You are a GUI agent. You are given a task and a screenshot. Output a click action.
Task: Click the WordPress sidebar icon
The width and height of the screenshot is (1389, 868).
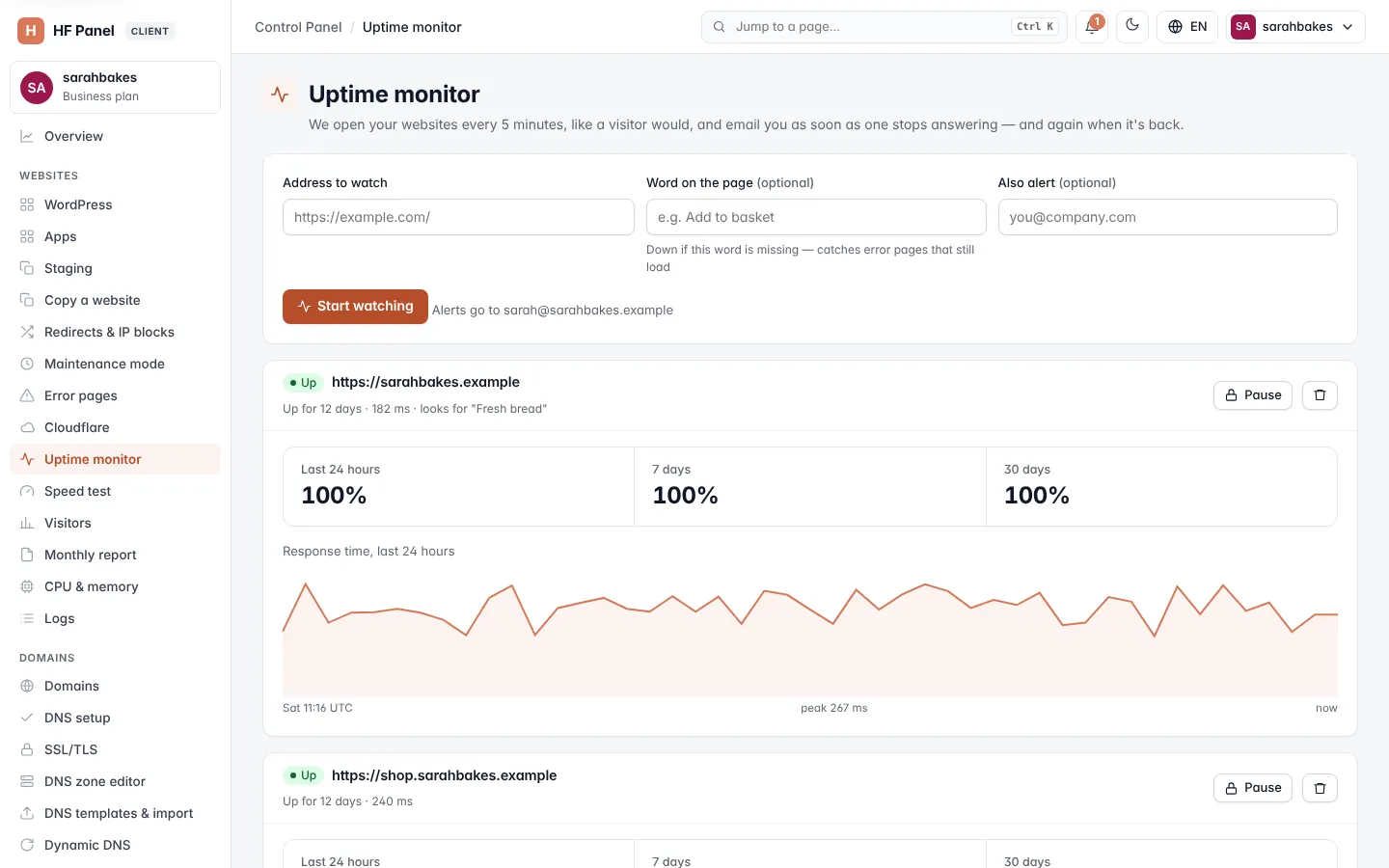pyautogui.click(x=27, y=204)
